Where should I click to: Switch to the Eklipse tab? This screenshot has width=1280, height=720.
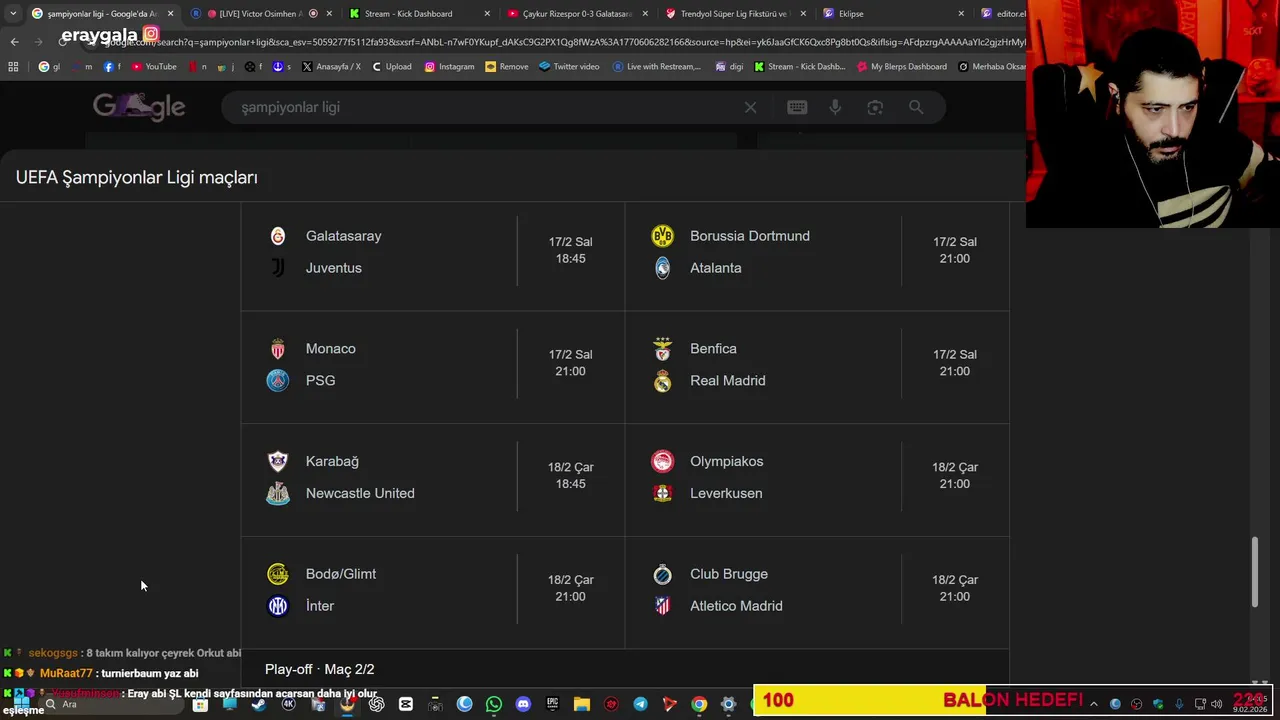click(x=892, y=14)
